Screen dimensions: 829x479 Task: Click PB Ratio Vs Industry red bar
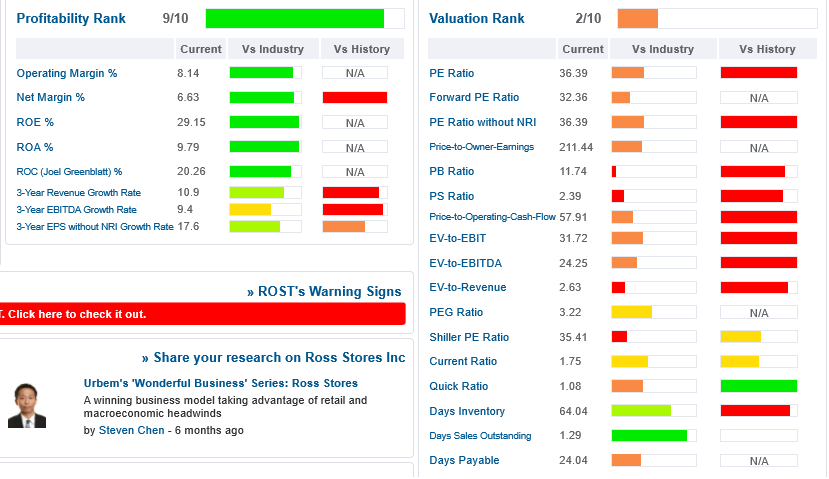click(614, 171)
